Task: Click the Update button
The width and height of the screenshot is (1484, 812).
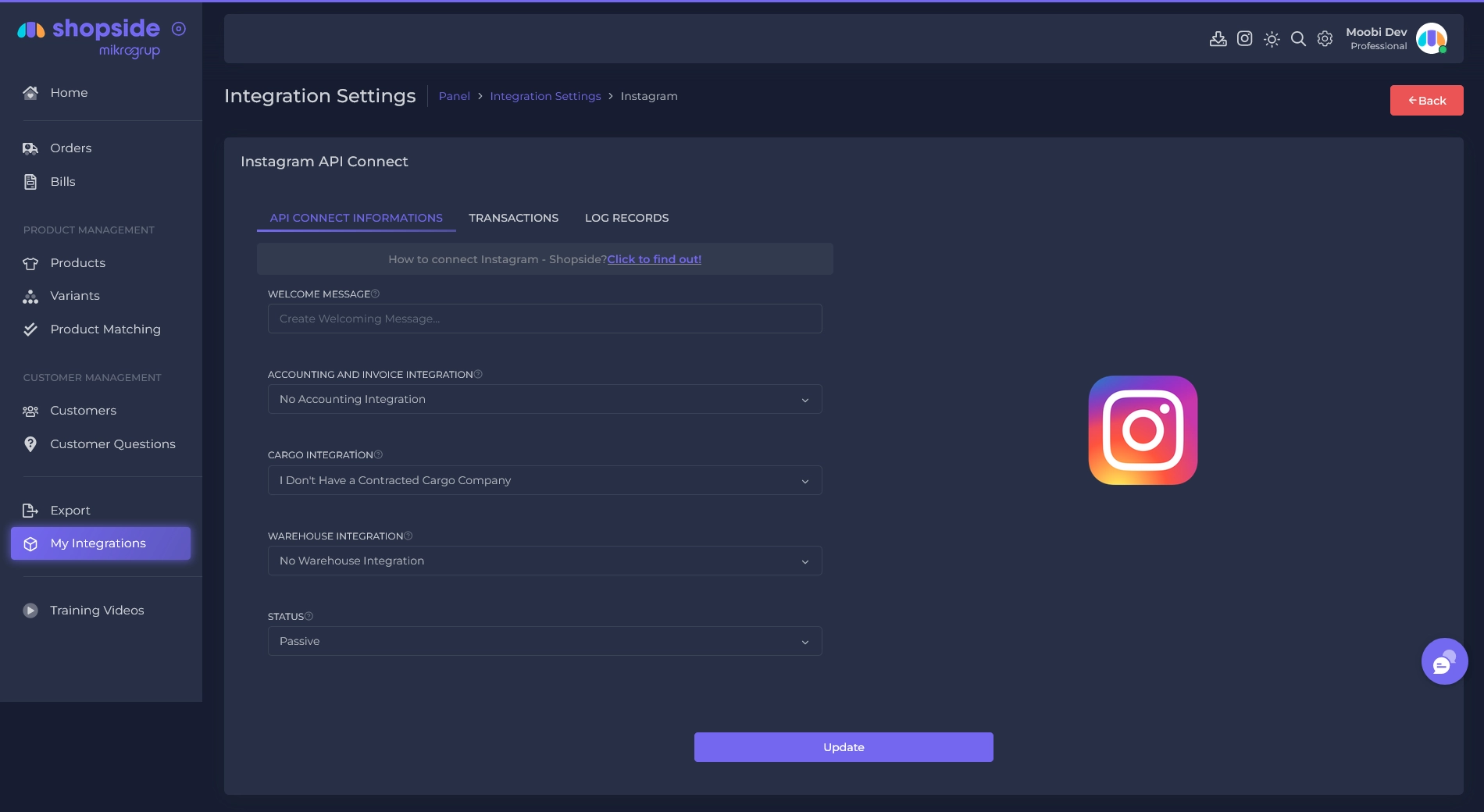Action: 844,747
